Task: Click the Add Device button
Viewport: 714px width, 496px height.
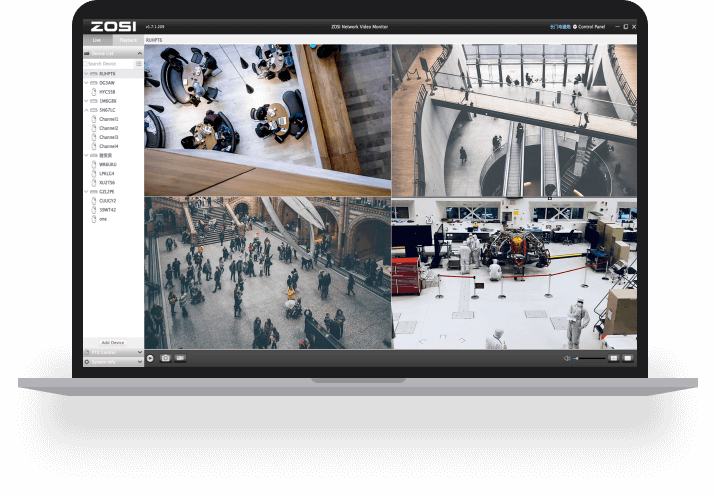Action: tap(113, 342)
